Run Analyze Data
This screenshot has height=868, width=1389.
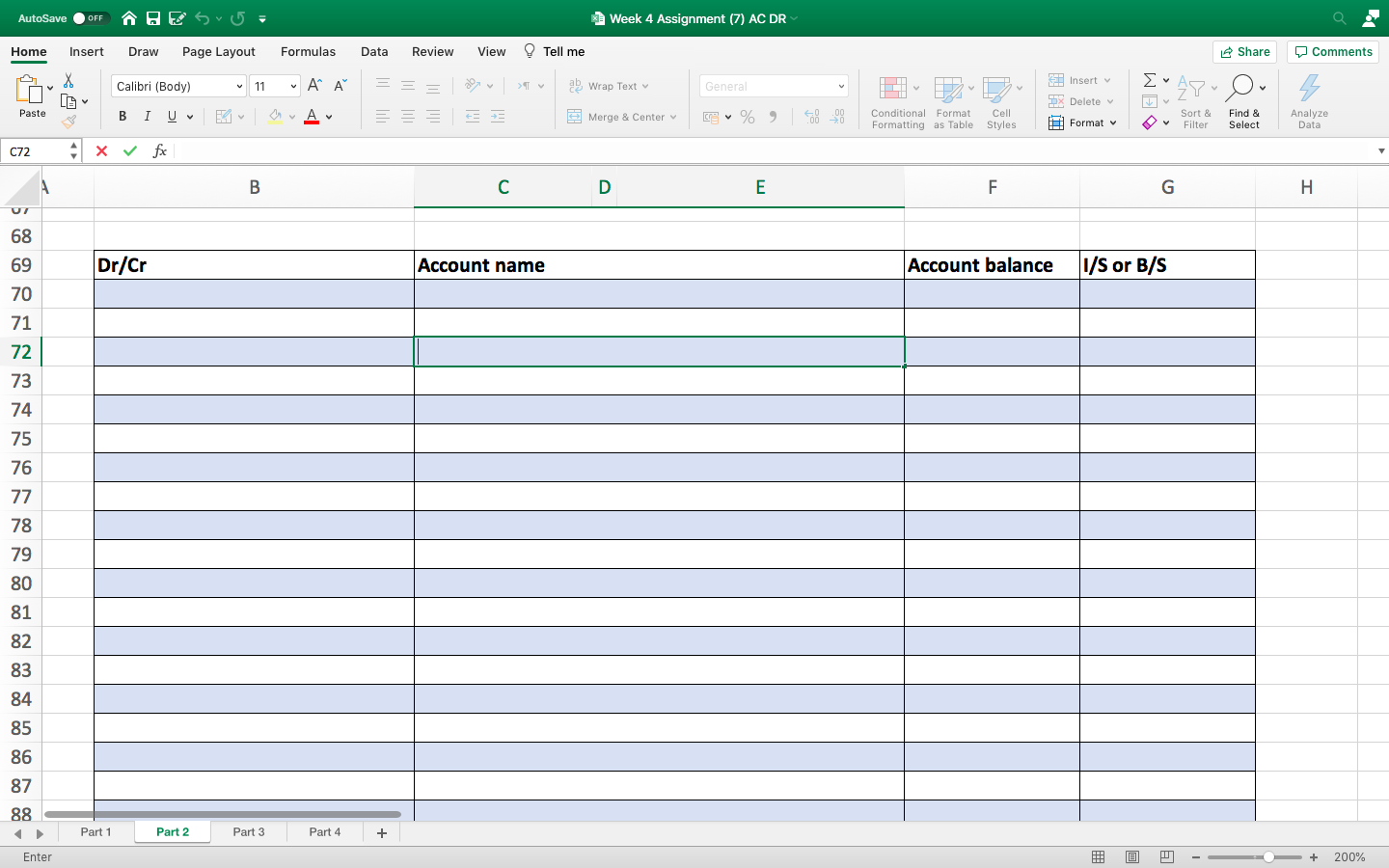(1309, 101)
